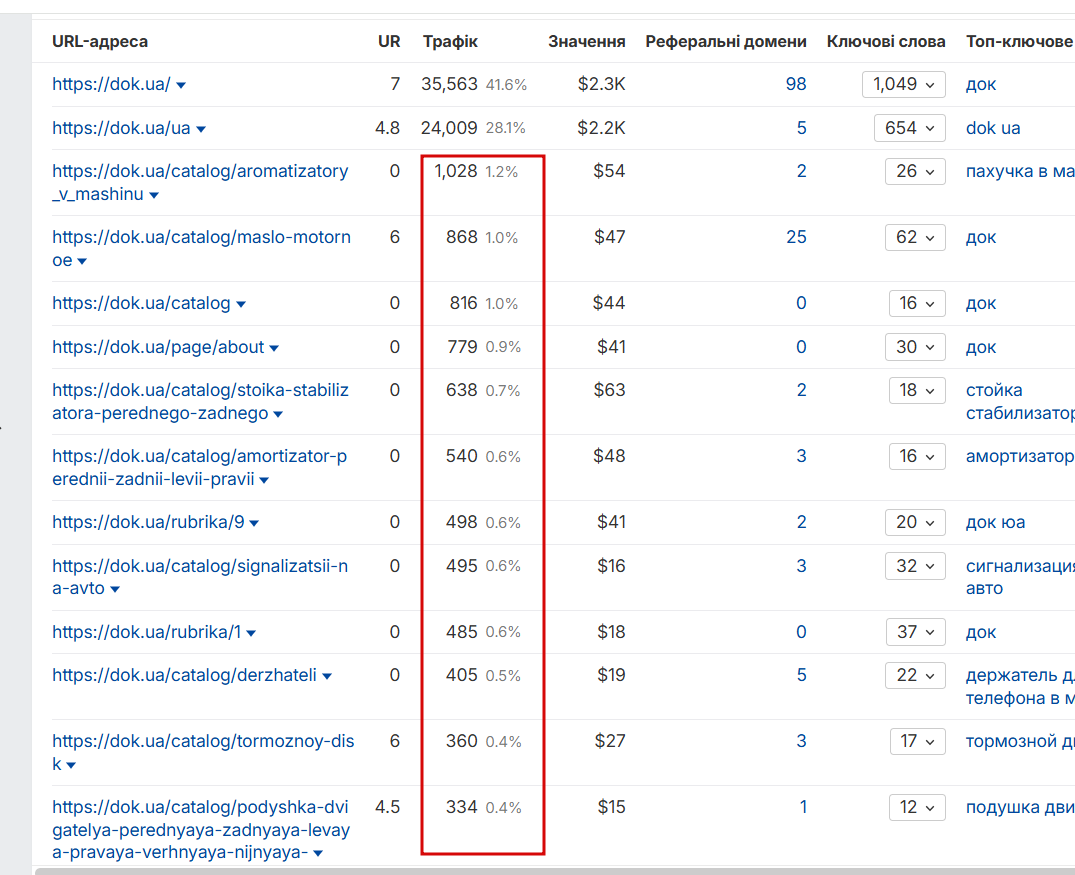This screenshot has height=875, width=1075.
Task: Sort by Ключові слова column header
Action: [x=886, y=41]
